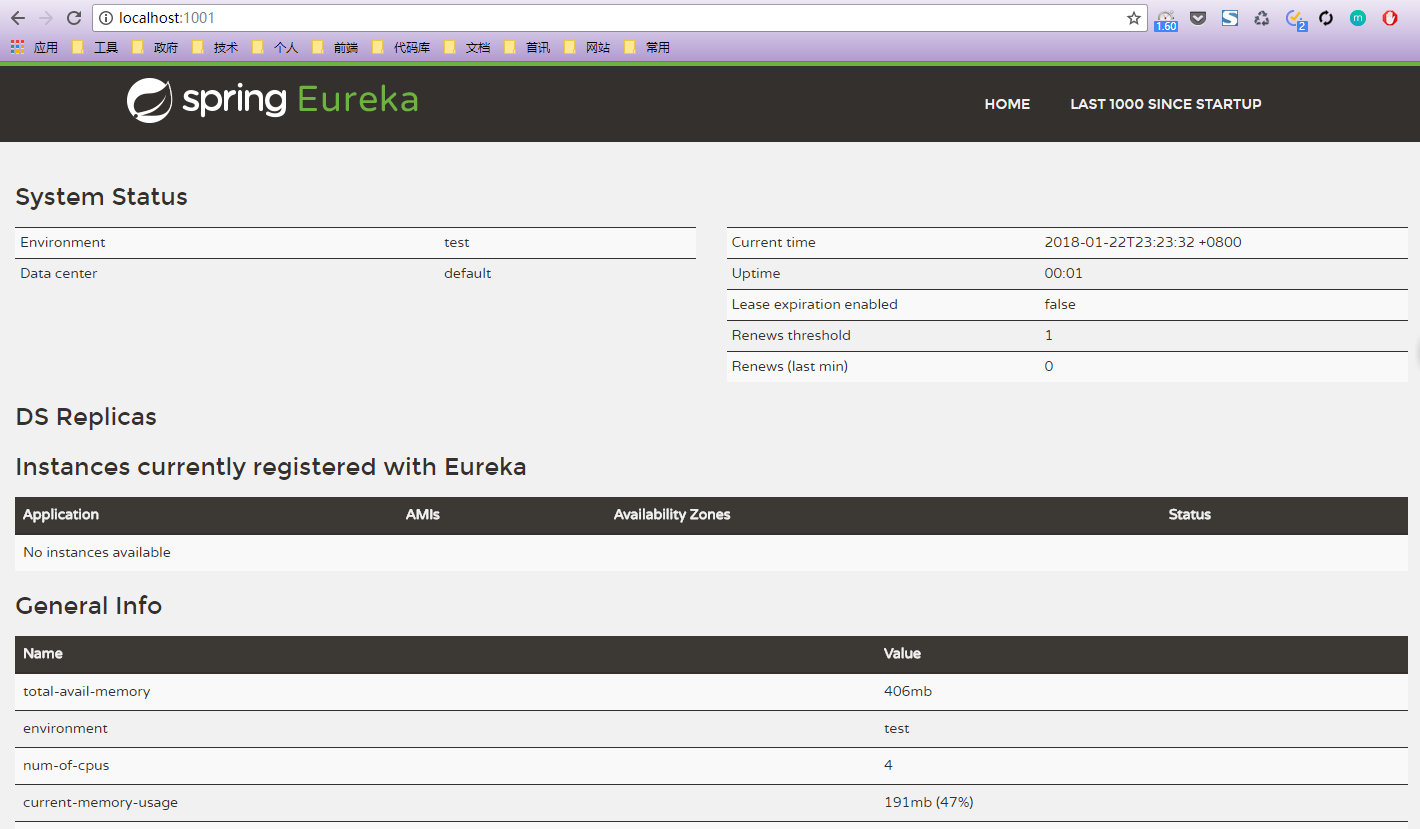1420x829 pixels.
Task: Click the 406mb memory value
Action: coord(908,691)
